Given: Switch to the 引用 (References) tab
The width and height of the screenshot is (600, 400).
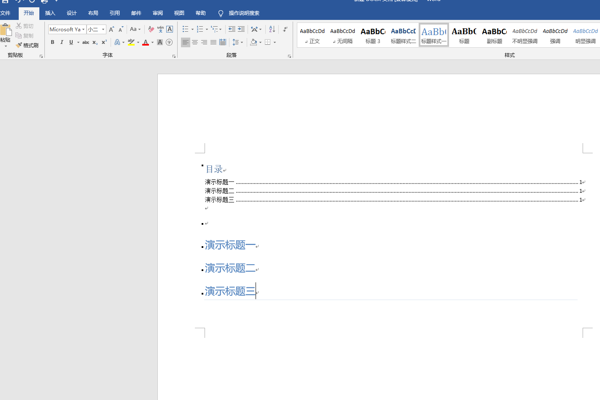Looking at the screenshot, I should coord(114,13).
